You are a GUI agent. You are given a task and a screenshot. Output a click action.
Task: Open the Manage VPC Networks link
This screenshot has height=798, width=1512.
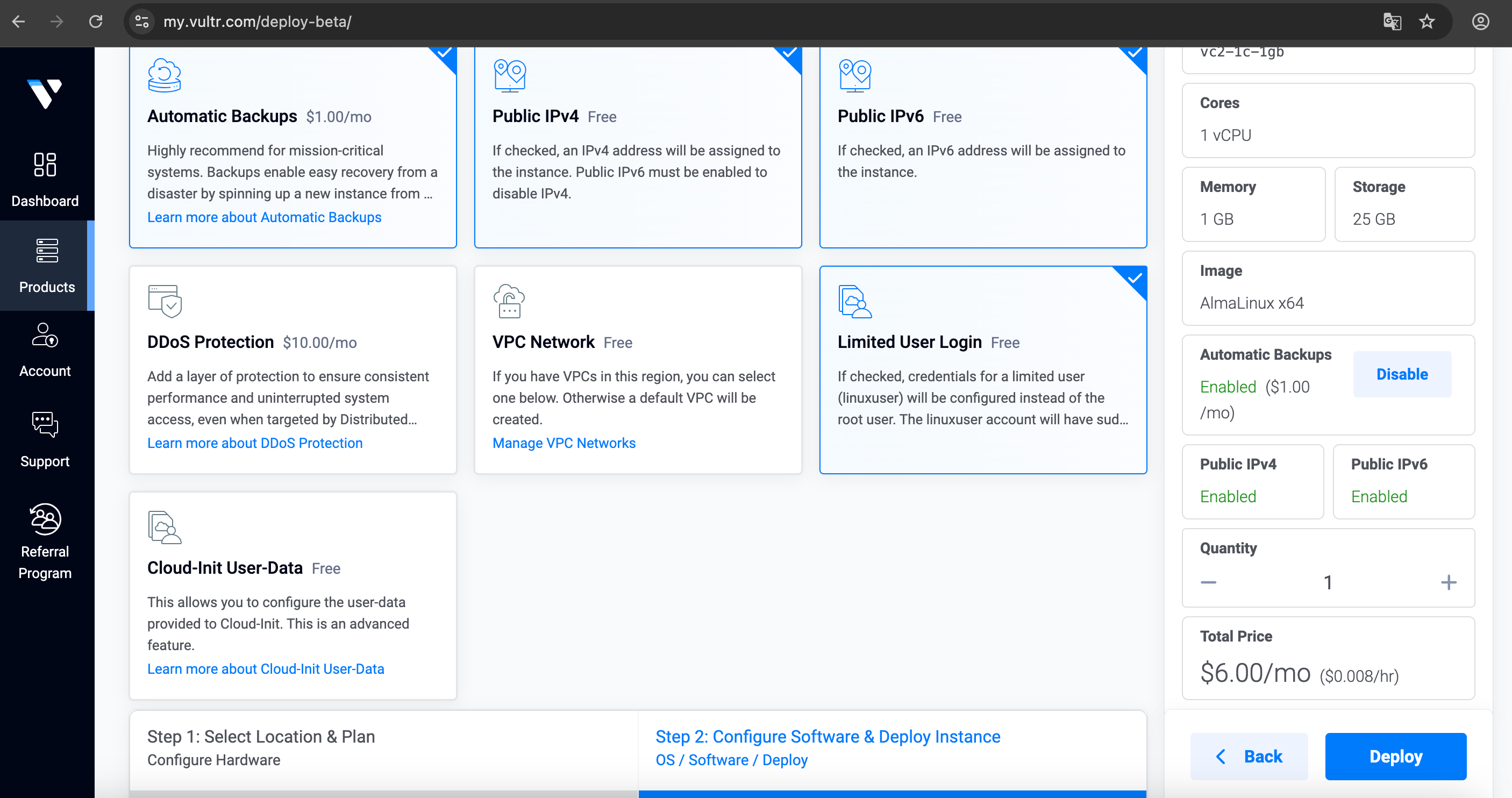click(564, 443)
